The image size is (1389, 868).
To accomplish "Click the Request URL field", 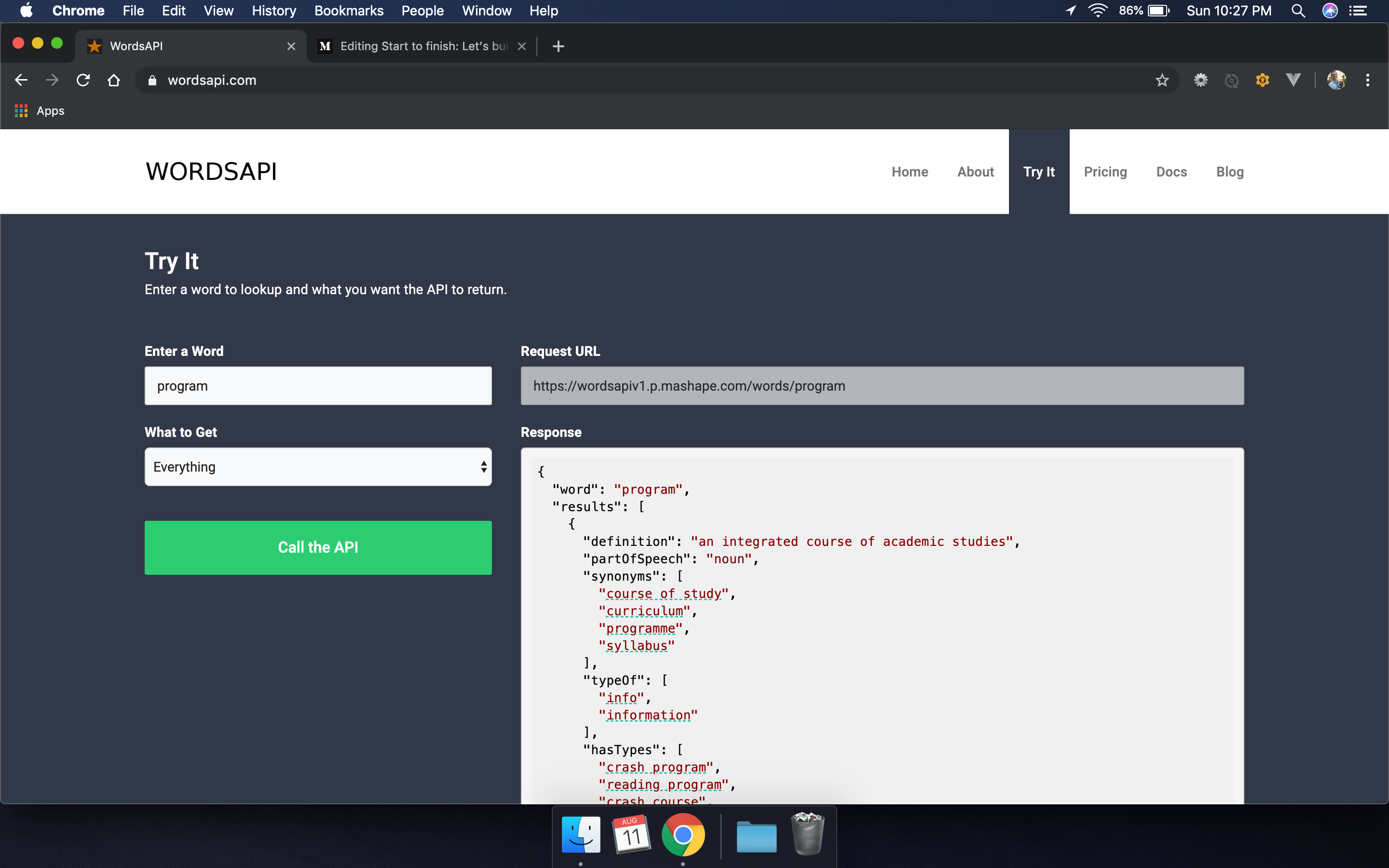I will tap(882, 386).
